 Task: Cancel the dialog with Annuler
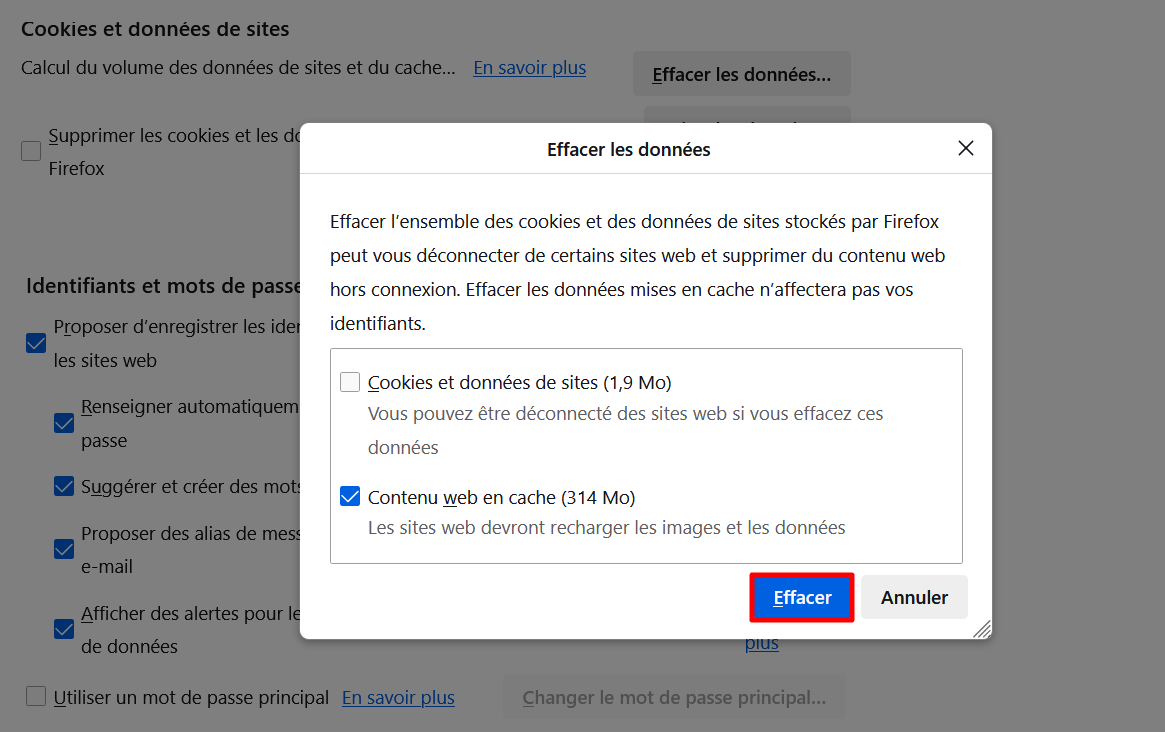coord(913,596)
